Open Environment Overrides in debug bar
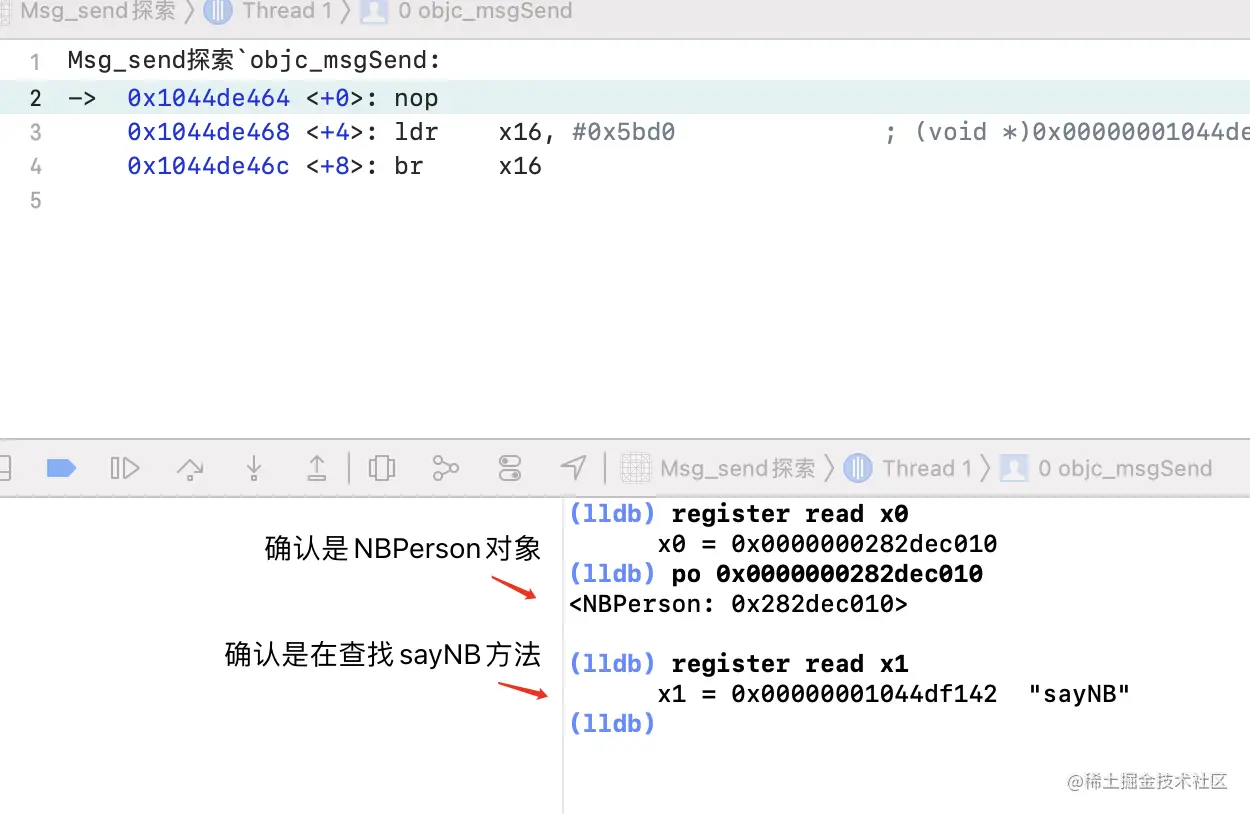The height and width of the screenshot is (814, 1250). 509,467
